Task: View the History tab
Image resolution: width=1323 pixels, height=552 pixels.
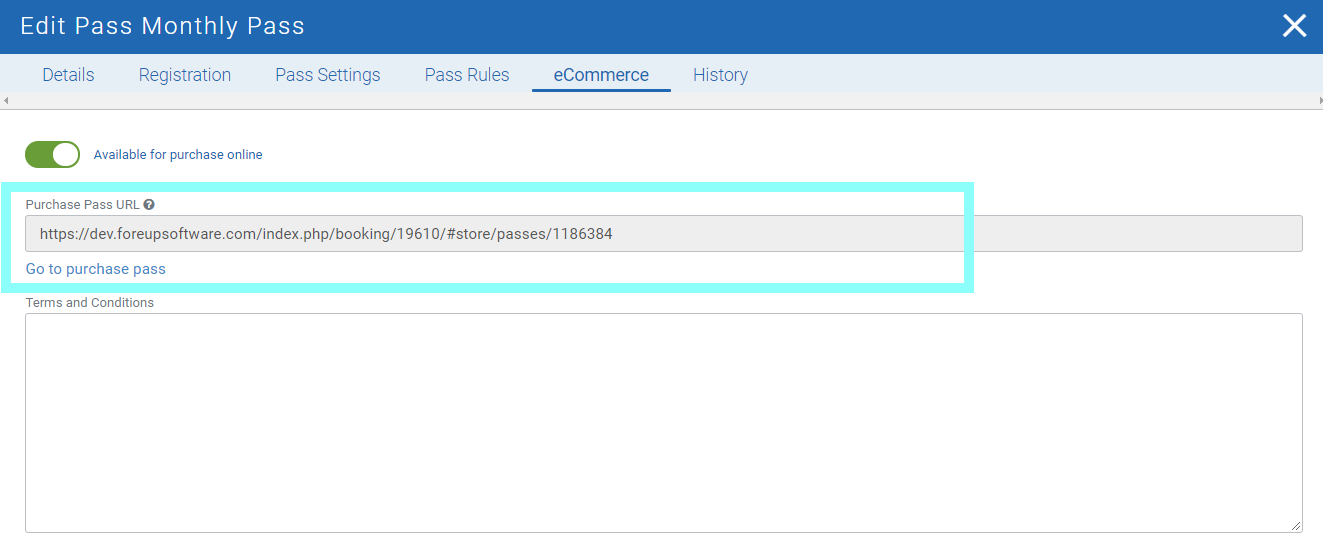Action: (x=720, y=75)
